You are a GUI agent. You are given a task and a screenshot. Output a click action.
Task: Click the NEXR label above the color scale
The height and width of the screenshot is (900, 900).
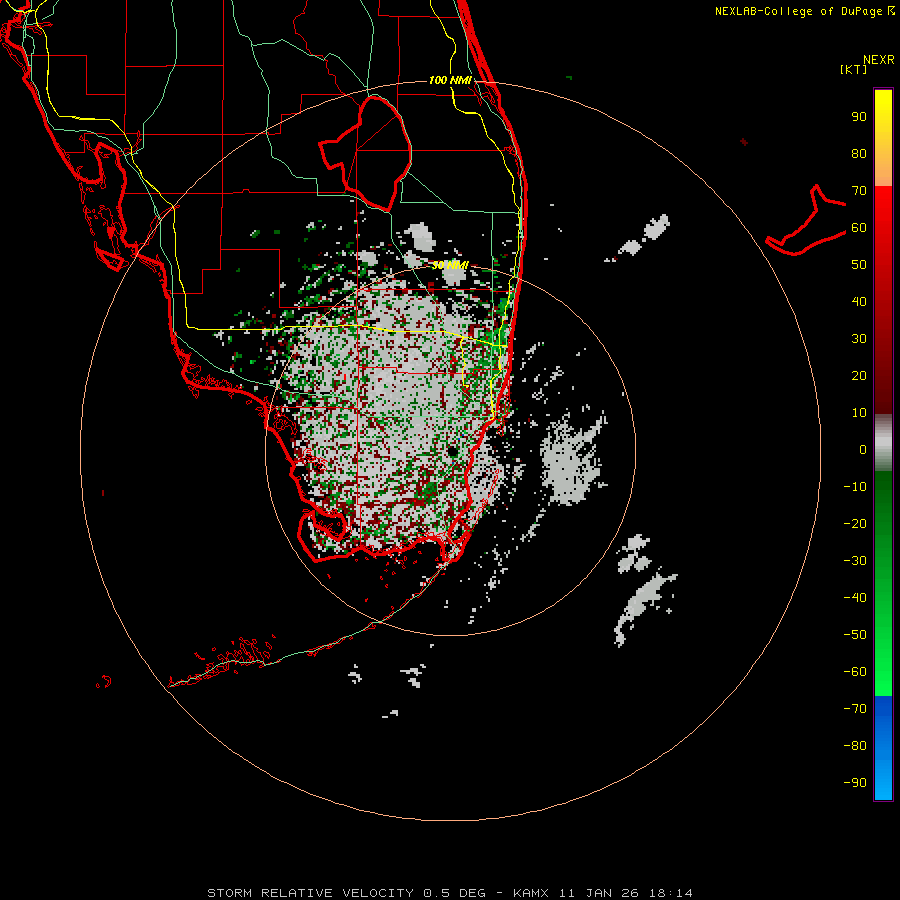pyautogui.click(x=879, y=60)
